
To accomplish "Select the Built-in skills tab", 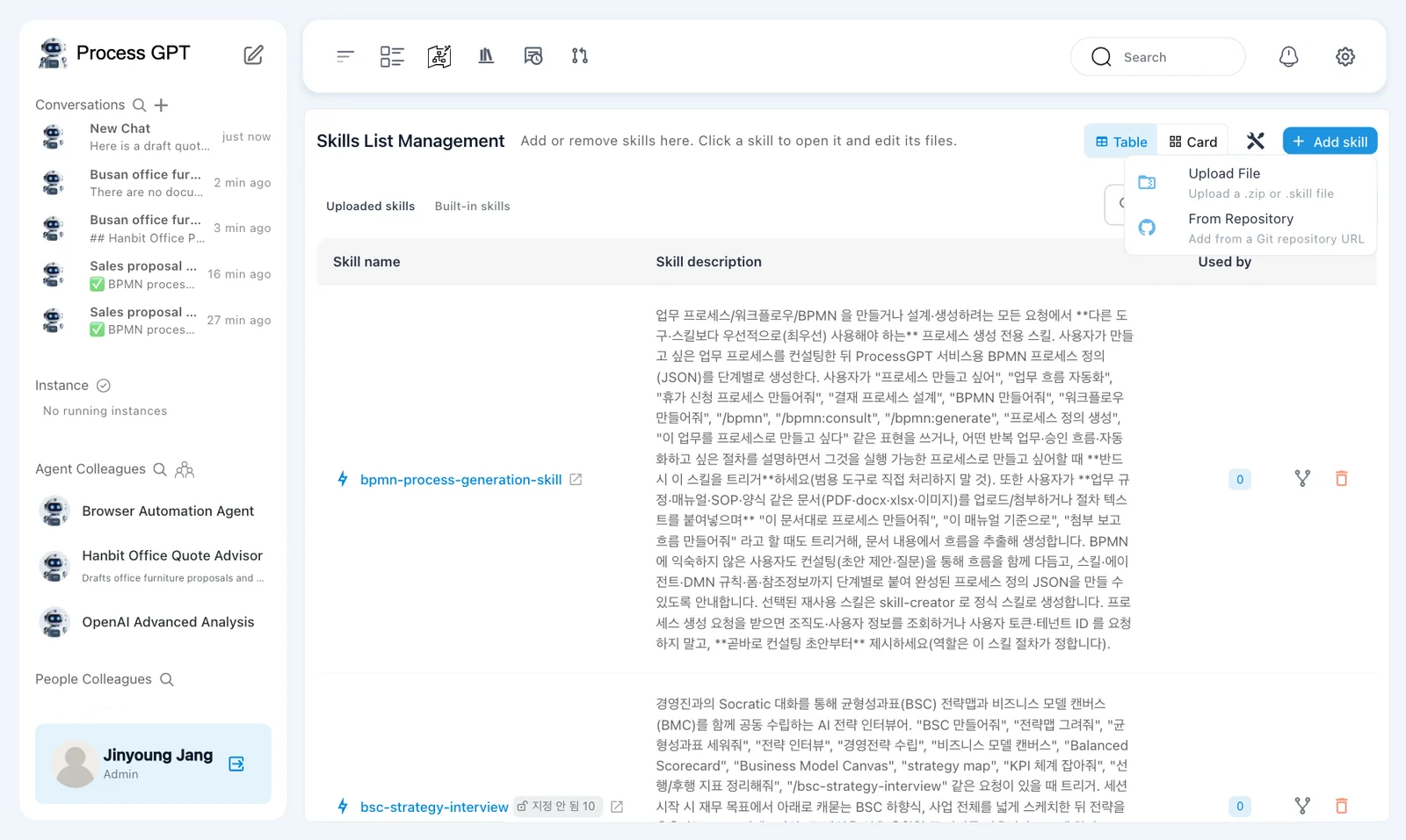I will coord(472,206).
